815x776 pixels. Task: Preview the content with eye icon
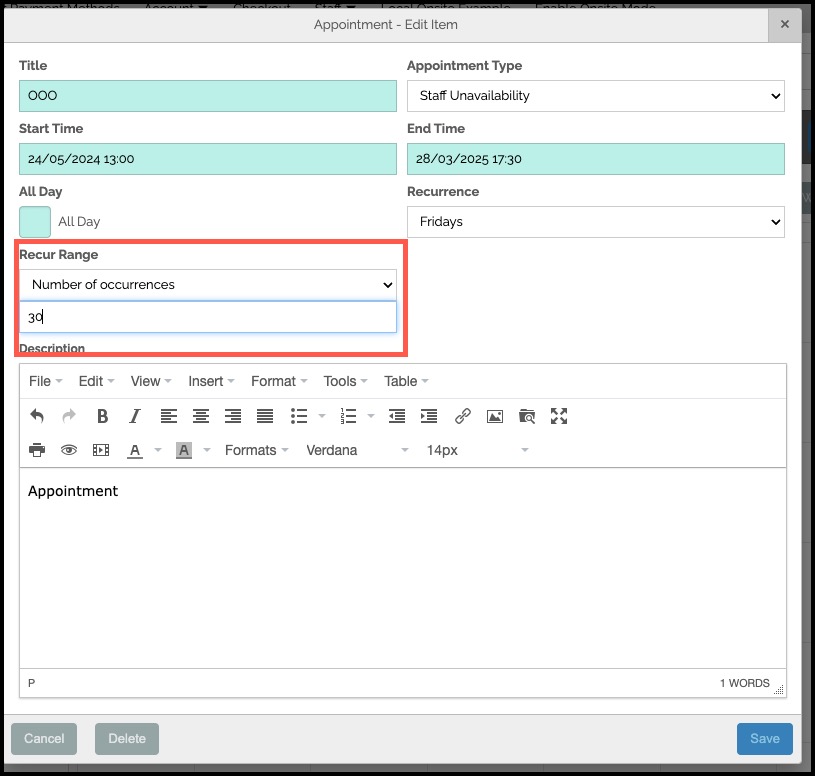pyautogui.click(x=69, y=450)
